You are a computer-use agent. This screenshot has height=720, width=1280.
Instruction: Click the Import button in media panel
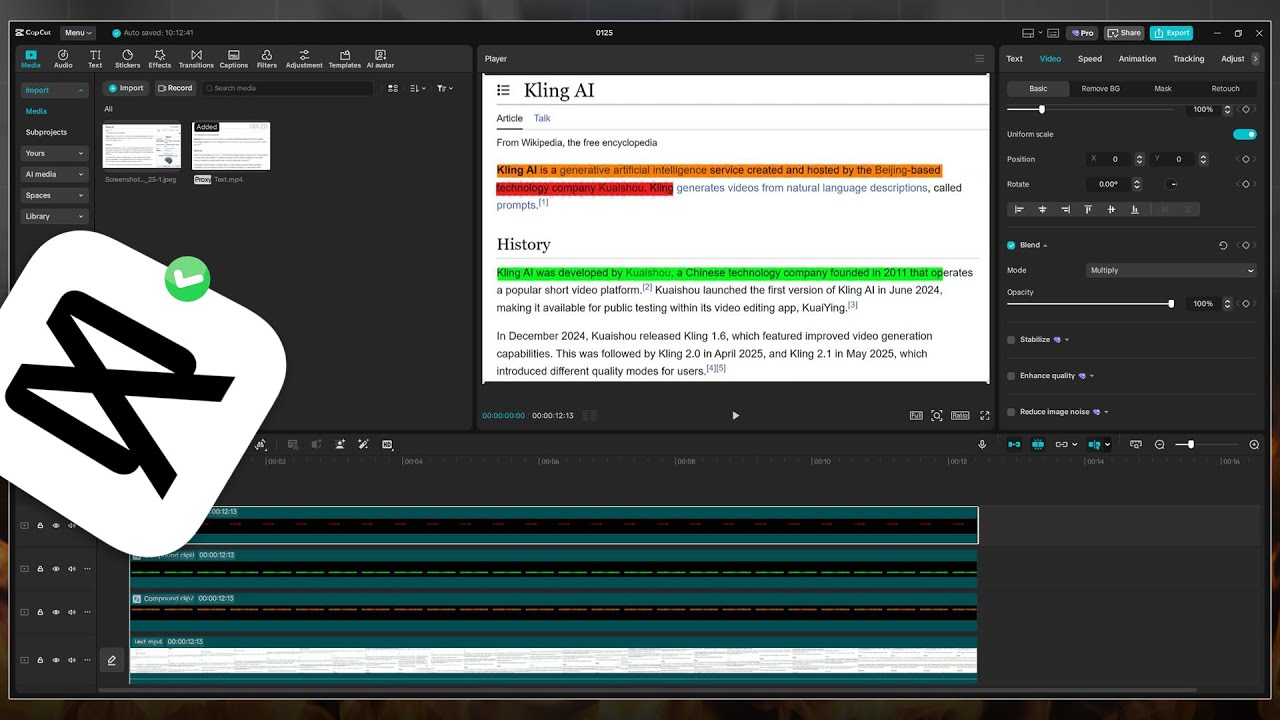coord(127,88)
